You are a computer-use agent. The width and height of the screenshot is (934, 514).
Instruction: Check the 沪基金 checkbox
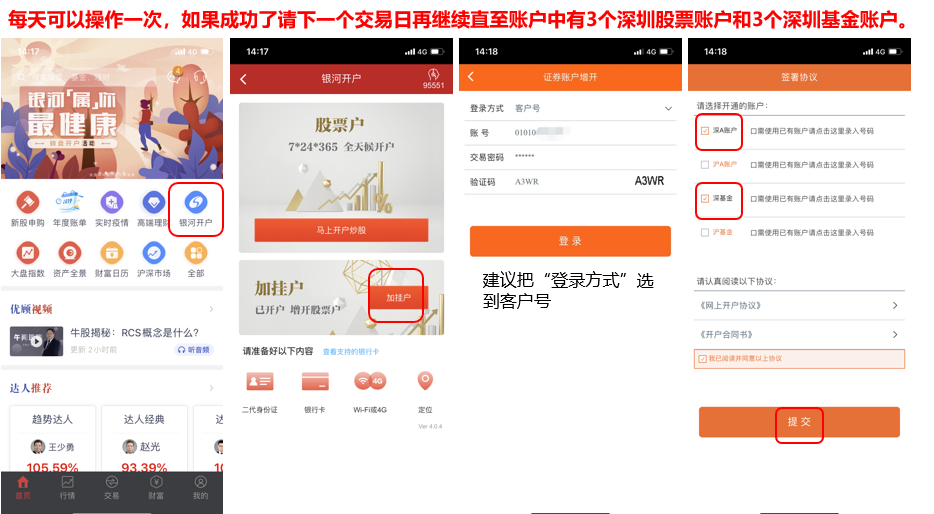coord(705,232)
